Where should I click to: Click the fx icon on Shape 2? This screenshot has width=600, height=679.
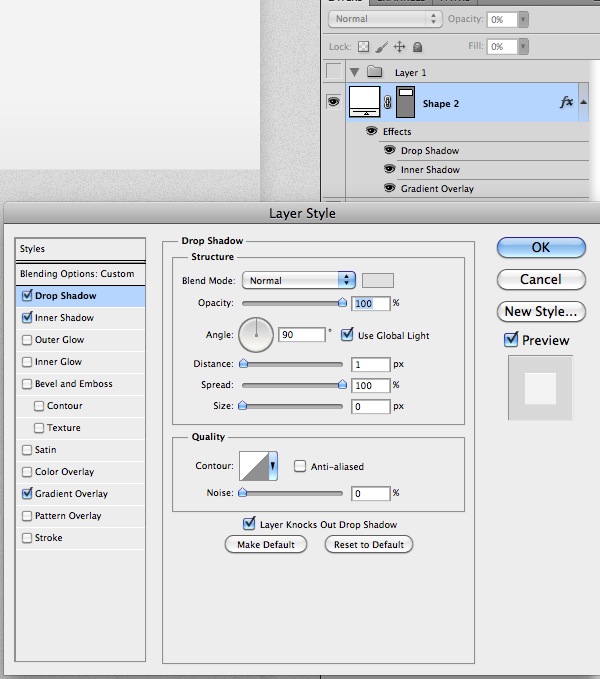566,102
